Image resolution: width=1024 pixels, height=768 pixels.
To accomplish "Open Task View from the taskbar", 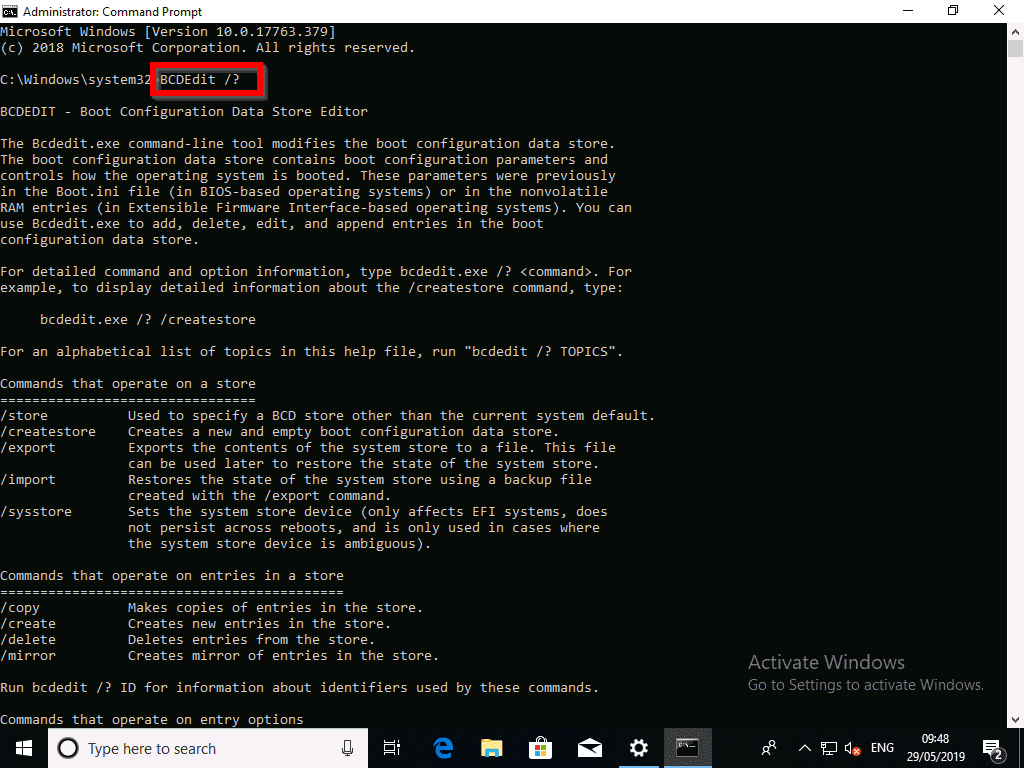I will point(392,748).
